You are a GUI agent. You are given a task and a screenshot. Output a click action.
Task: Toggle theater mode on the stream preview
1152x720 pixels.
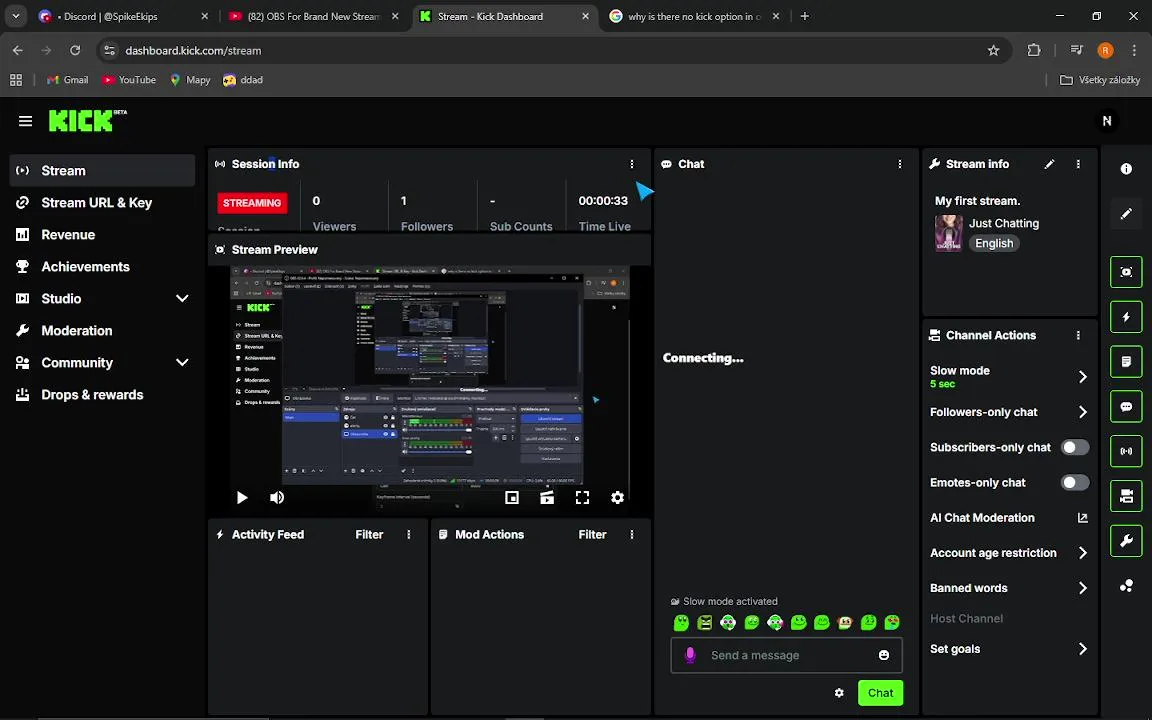point(547,497)
